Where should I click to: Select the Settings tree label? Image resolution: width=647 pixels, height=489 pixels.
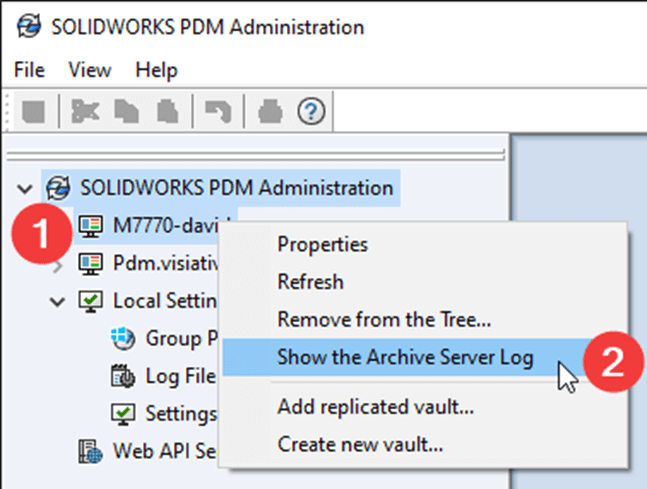(x=181, y=413)
